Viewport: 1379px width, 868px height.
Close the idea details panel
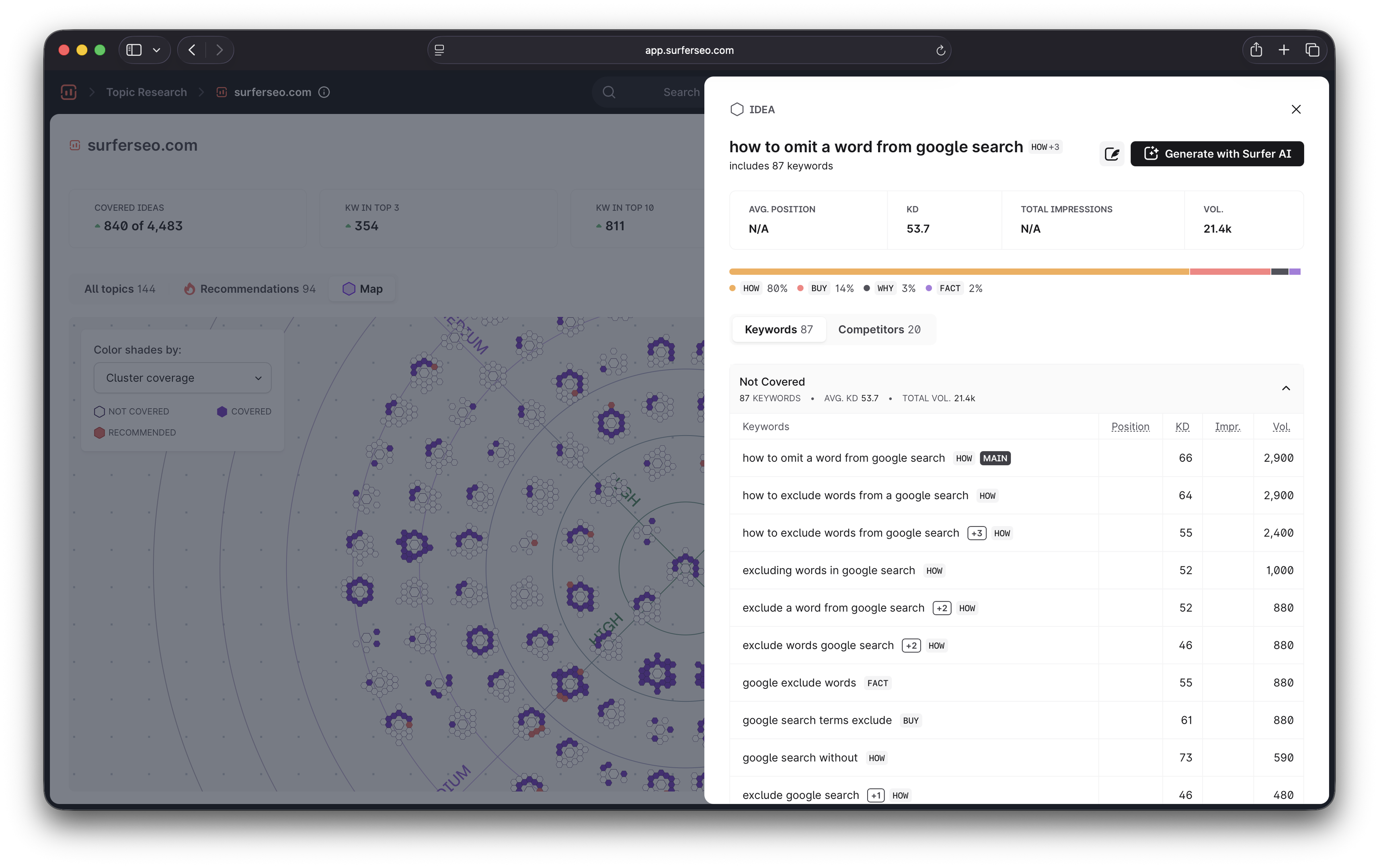click(1296, 109)
